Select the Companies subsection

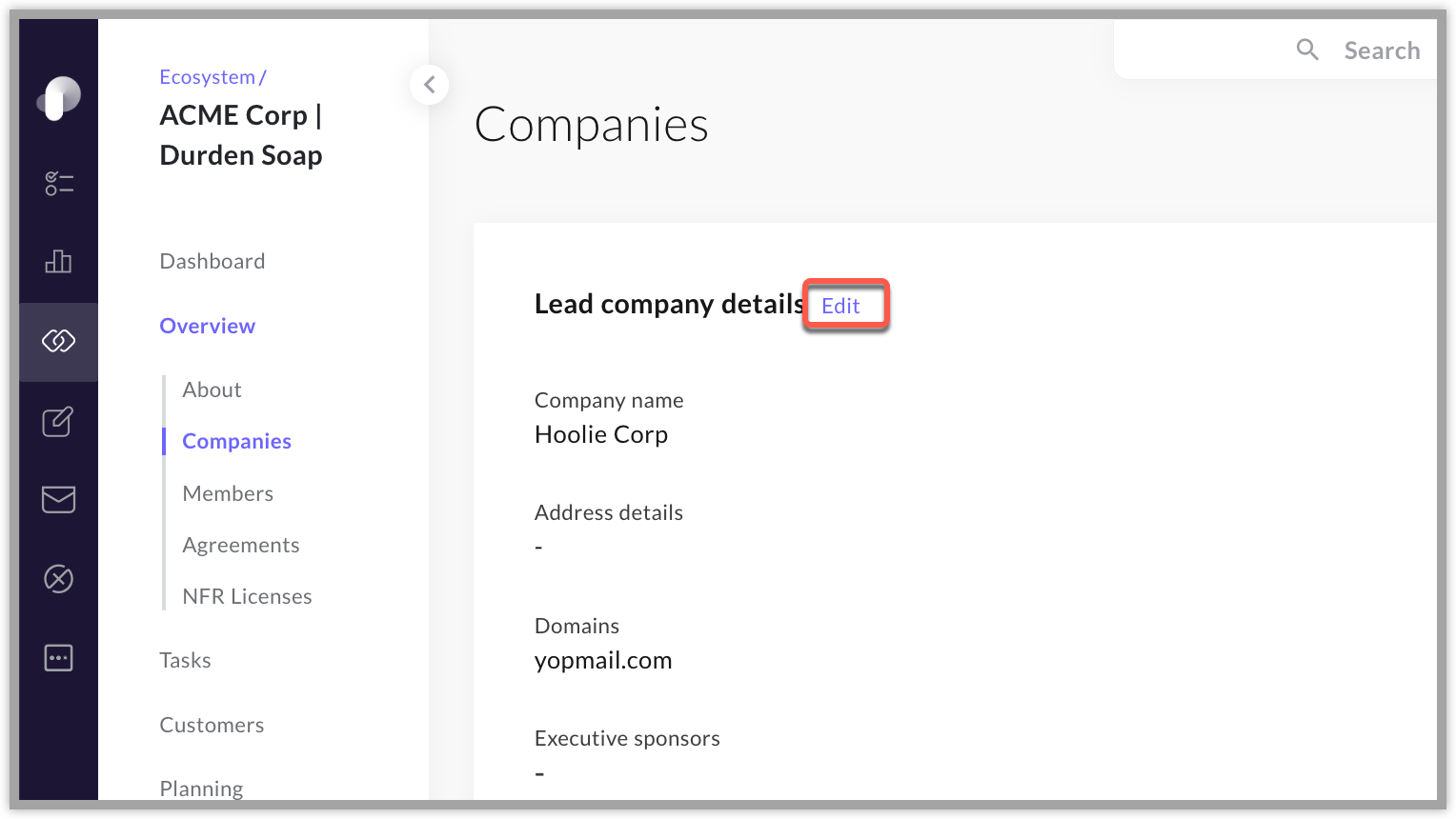click(x=236, y=441)
